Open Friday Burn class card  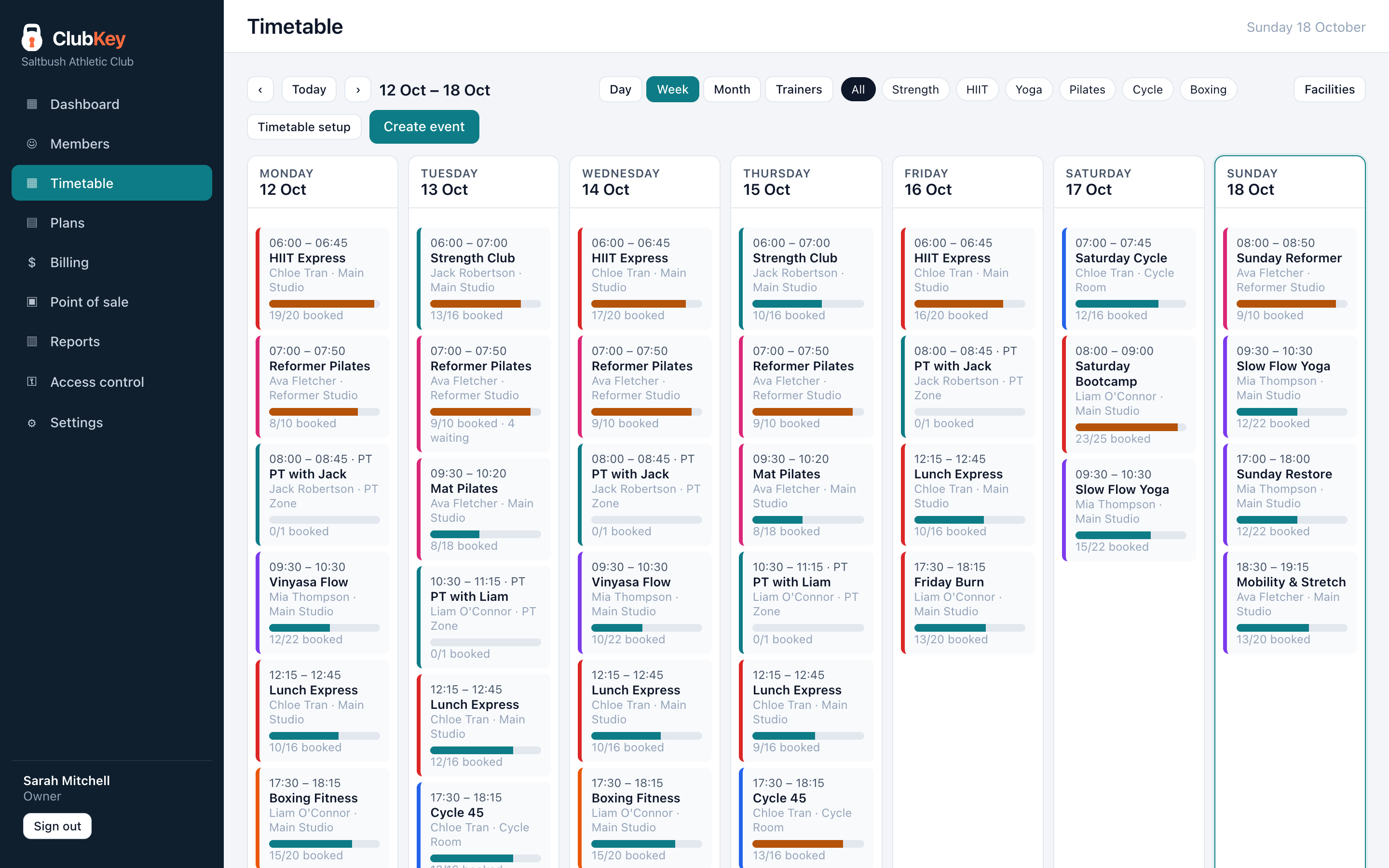(x=968, y=603)
